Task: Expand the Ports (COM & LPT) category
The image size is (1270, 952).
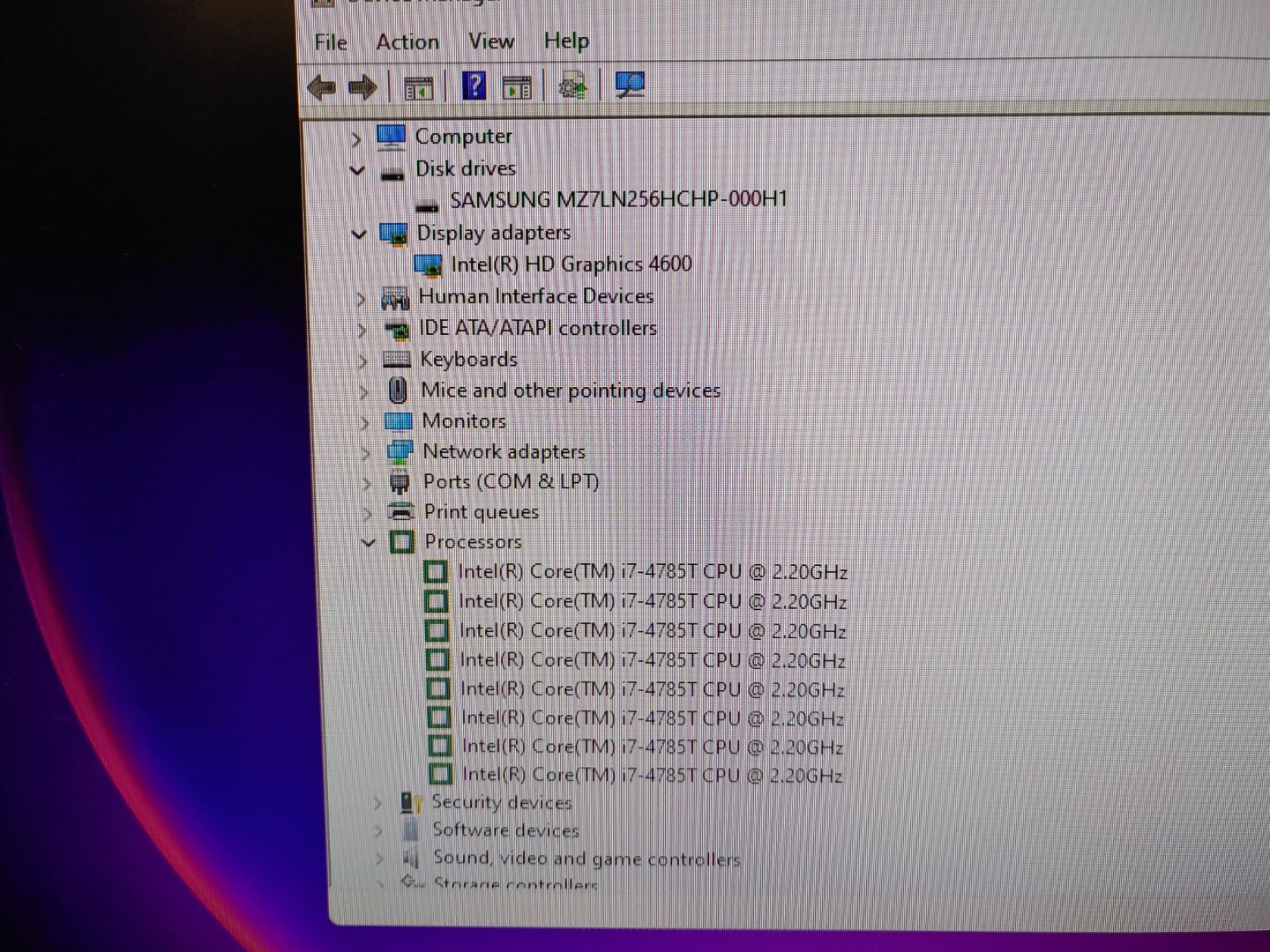Action: [x=366, y=483]
